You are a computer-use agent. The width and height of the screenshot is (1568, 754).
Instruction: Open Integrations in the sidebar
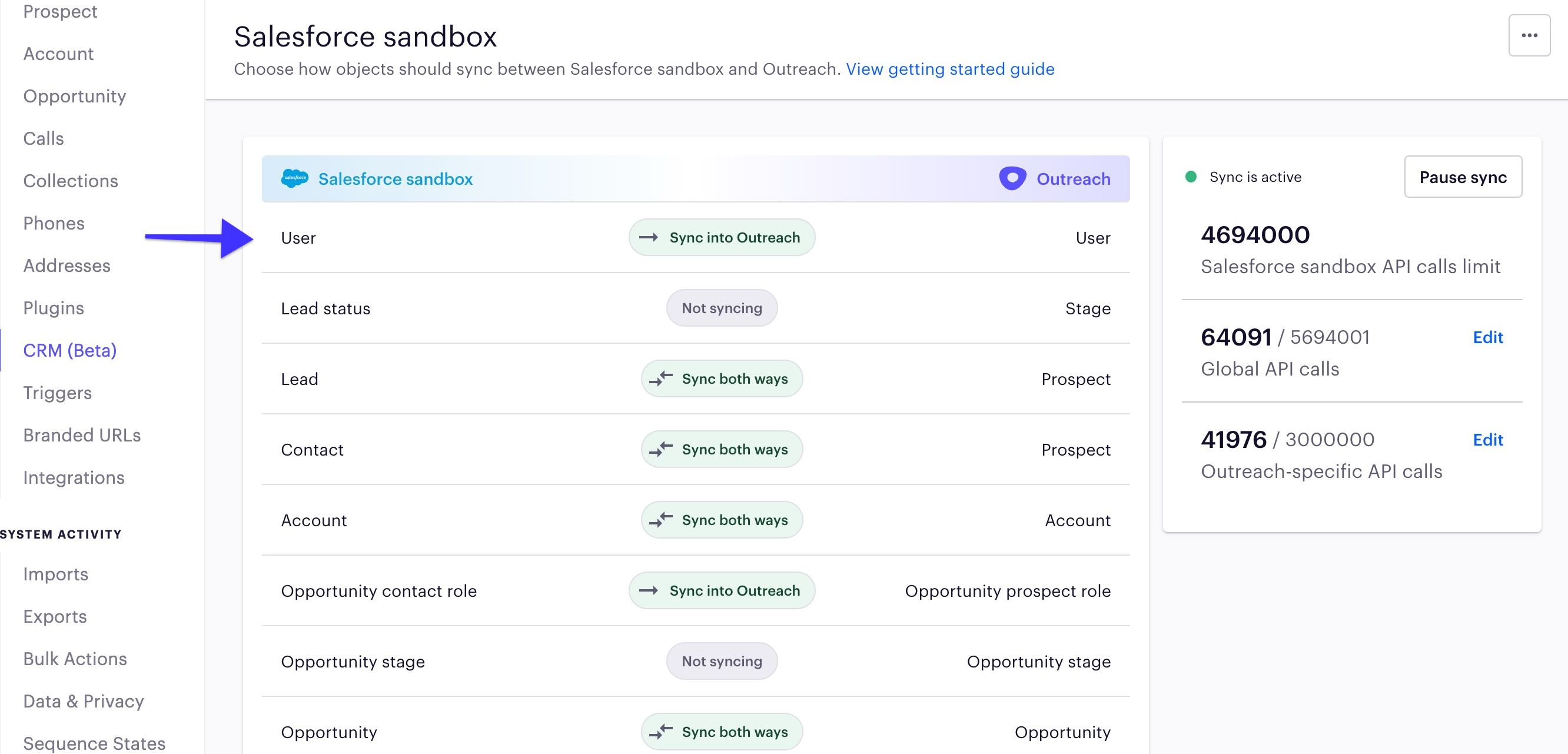coord(74,477)
